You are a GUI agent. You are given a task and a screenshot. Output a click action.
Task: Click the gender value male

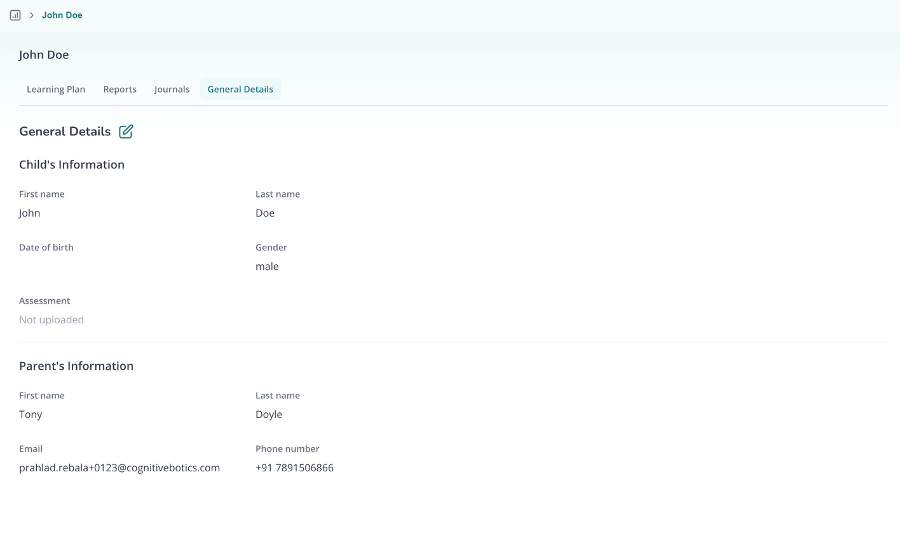pyautogui.click(x=267, y=267)
